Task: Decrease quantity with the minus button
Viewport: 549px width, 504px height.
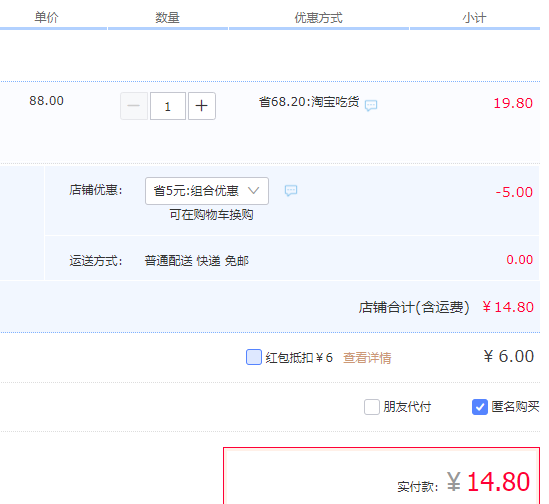Action: tap(134, 106)
